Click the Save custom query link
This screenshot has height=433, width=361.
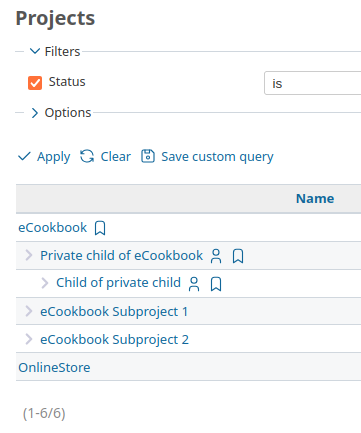click(x=217, y=157)
